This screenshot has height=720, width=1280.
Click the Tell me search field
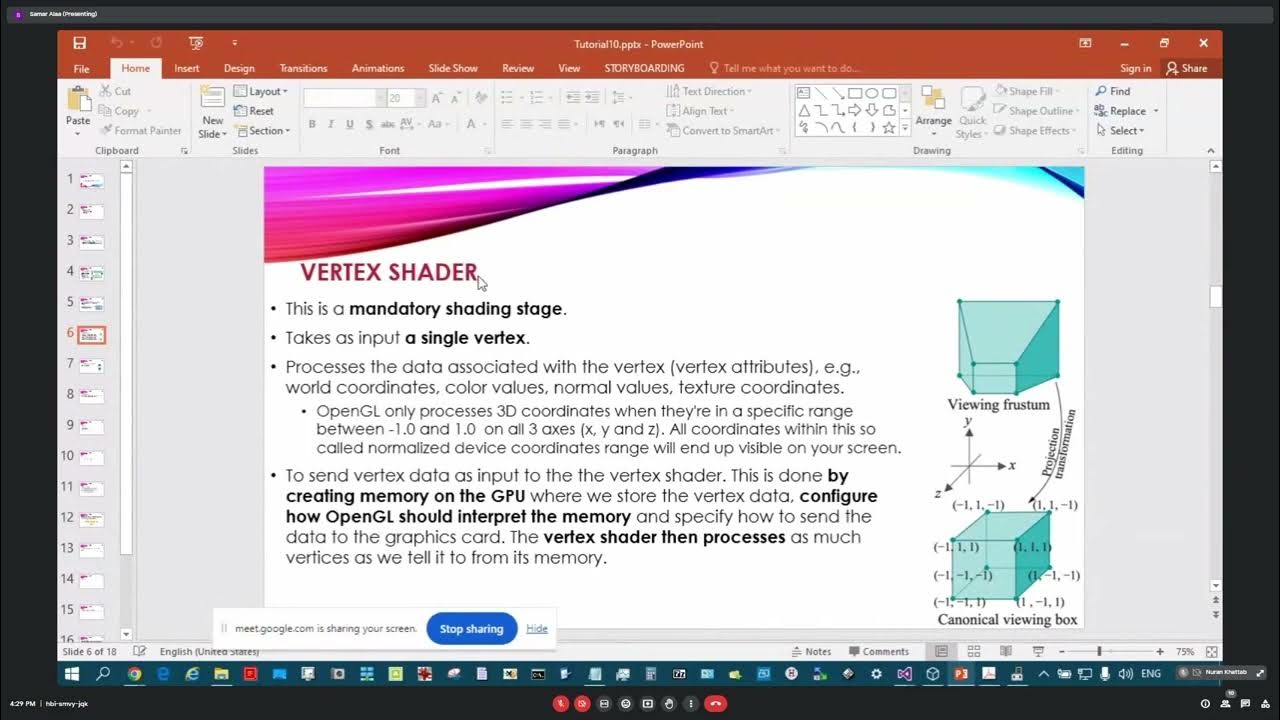click(784, 68)
